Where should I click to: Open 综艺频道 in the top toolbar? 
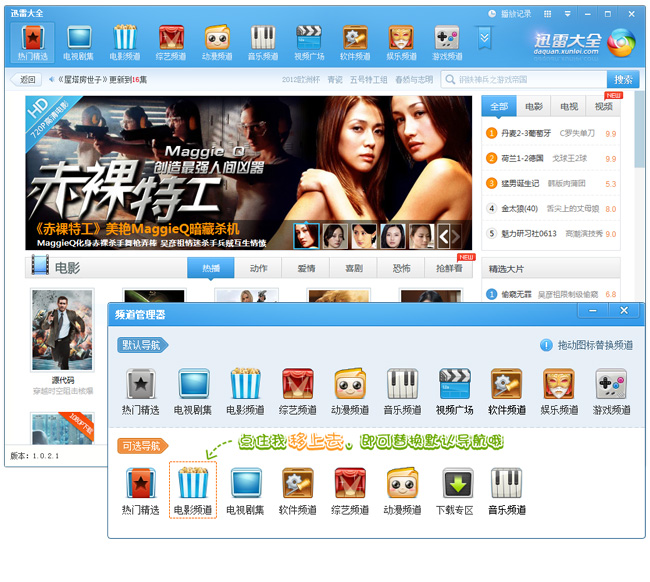coord(171,43)
